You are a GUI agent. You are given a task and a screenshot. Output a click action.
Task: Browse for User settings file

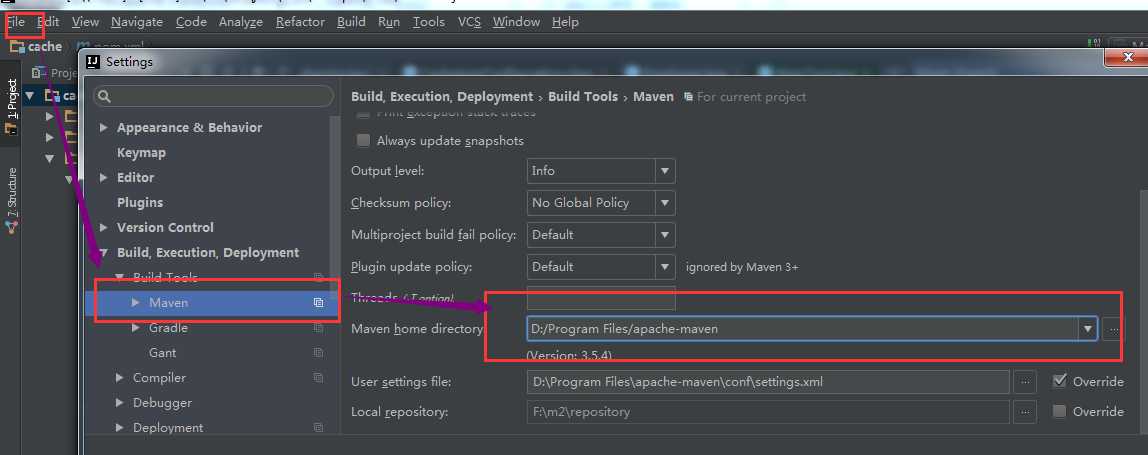pos(1025,382)
